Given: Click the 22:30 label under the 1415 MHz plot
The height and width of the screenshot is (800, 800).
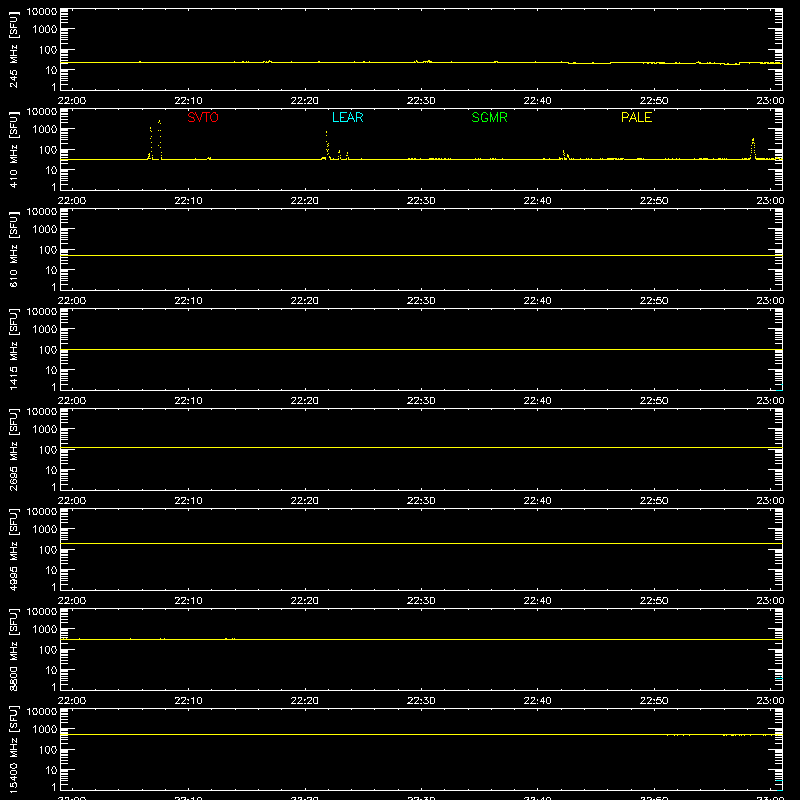Looking at the screenshot, I should [421, 401].
